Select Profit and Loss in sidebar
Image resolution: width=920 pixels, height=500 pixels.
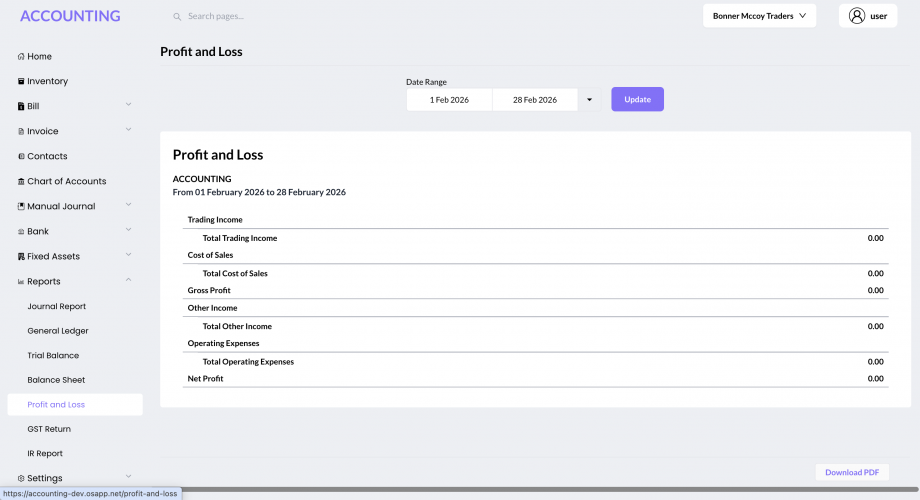(75, 405)
